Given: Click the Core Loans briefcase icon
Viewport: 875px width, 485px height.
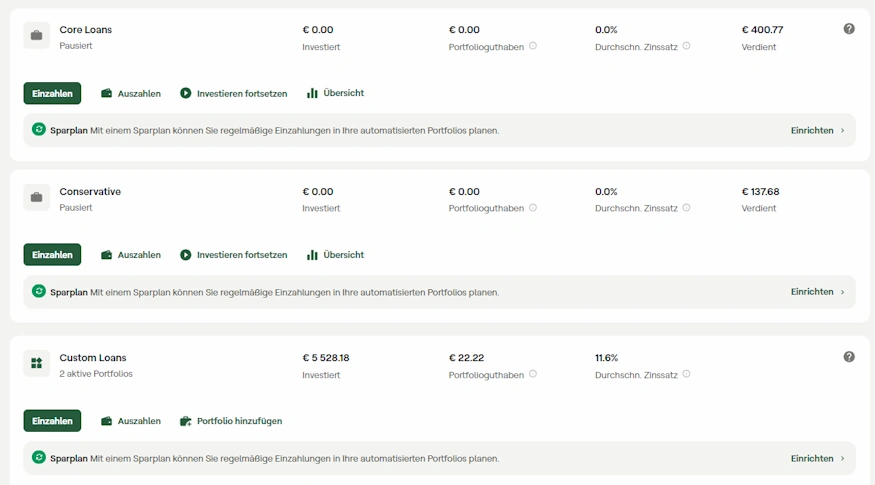Looking at the screenshot, I should click(37, 36).
